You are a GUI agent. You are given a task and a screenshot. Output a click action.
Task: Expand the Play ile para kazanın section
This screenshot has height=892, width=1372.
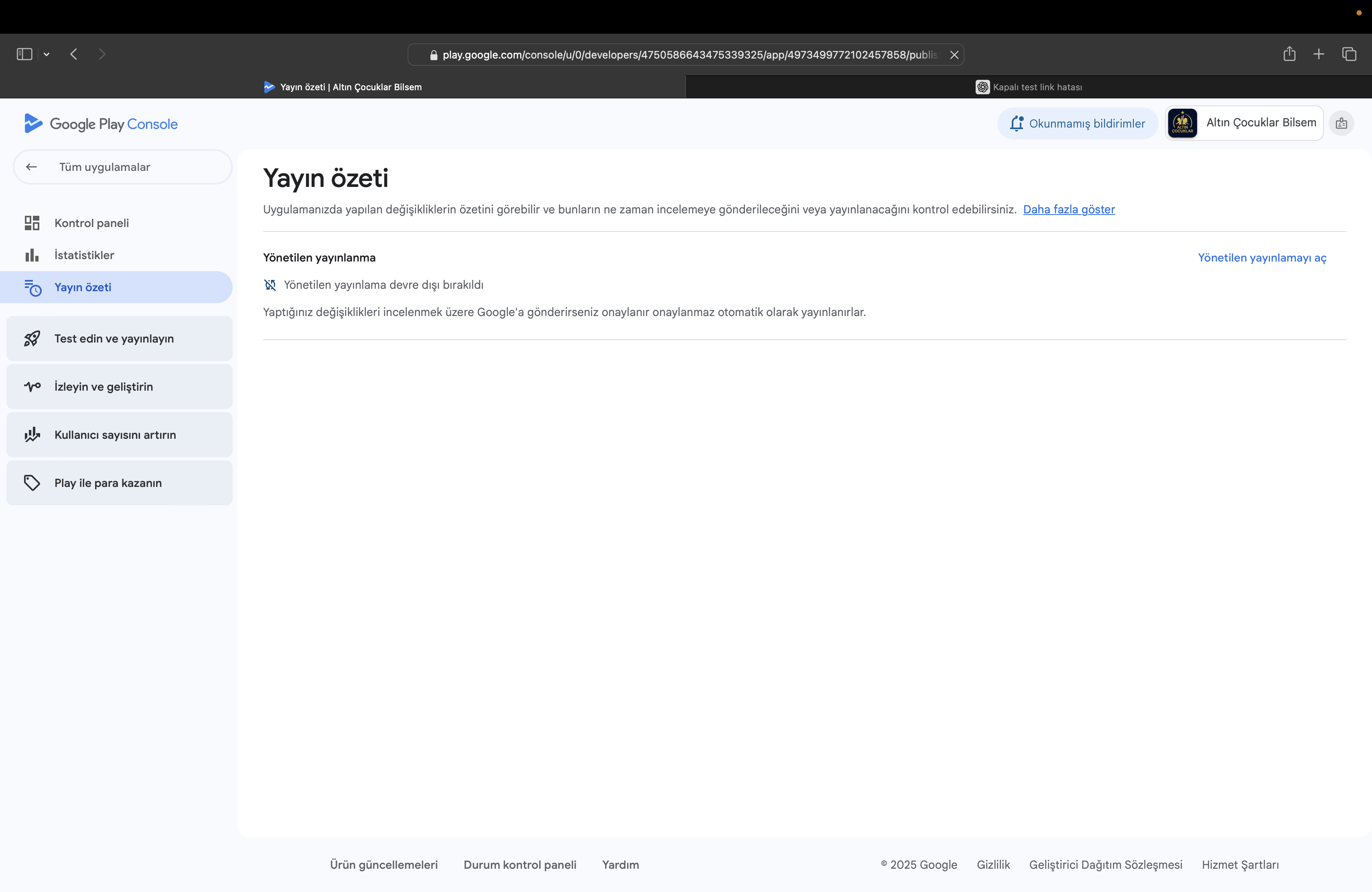[x=119, y=483]
